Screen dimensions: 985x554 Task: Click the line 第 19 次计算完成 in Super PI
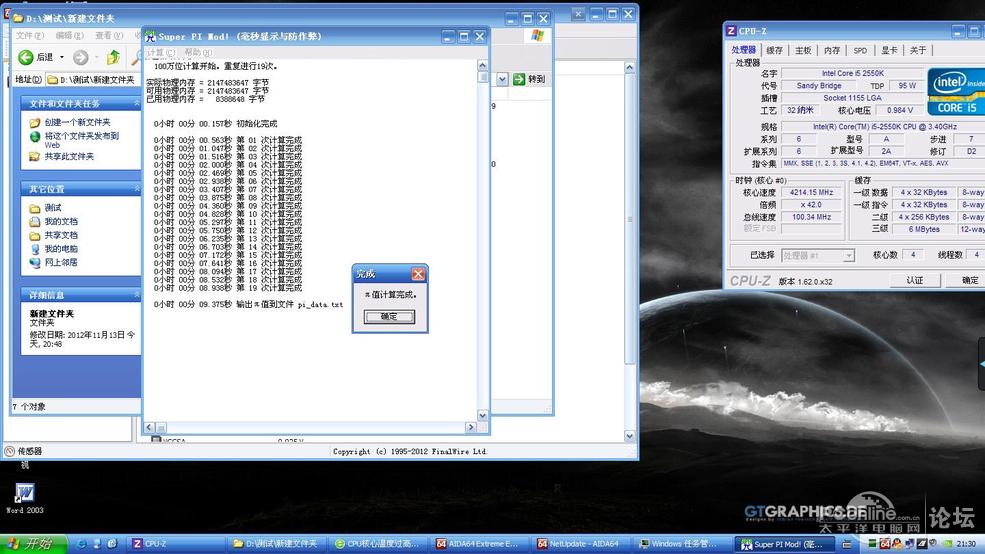tap(228, 288)
